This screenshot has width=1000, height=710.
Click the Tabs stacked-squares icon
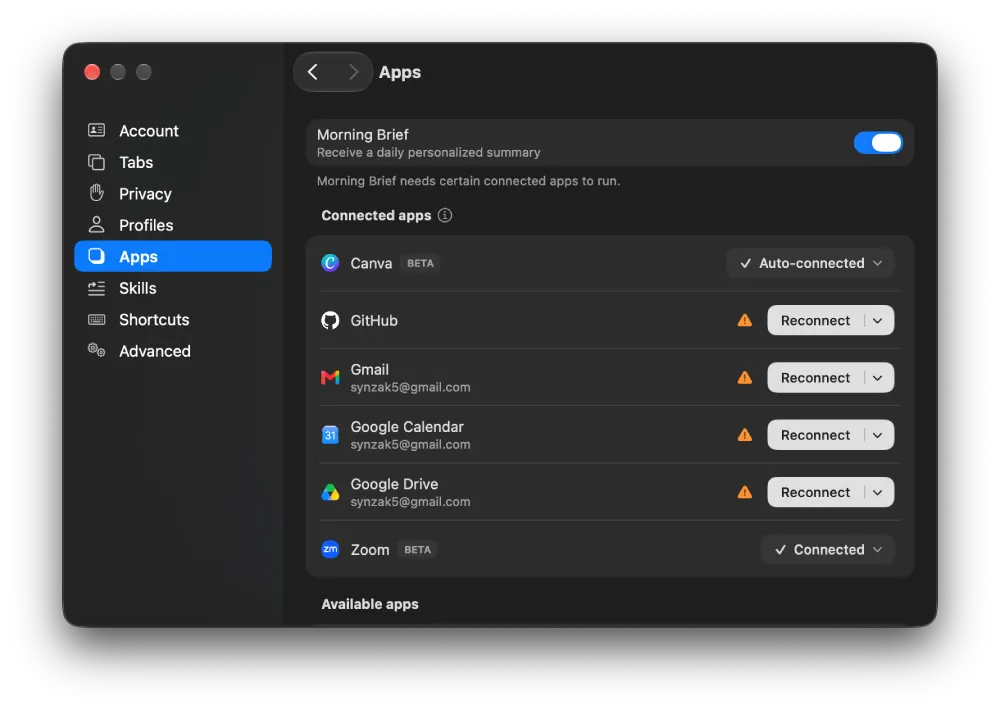click(x=96, y=162)
